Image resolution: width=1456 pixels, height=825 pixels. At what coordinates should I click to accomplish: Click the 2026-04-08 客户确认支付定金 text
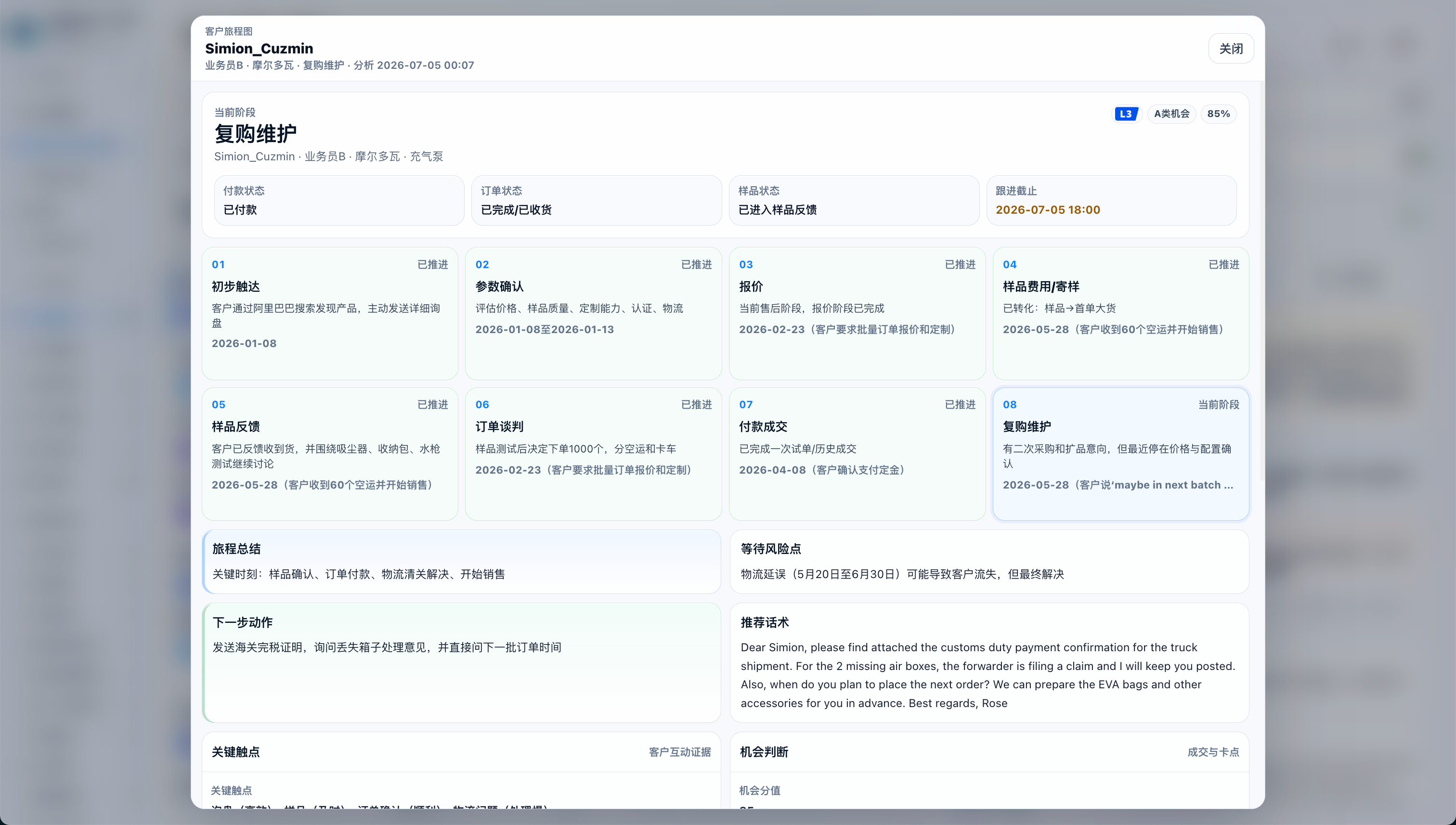coord(824,470)
